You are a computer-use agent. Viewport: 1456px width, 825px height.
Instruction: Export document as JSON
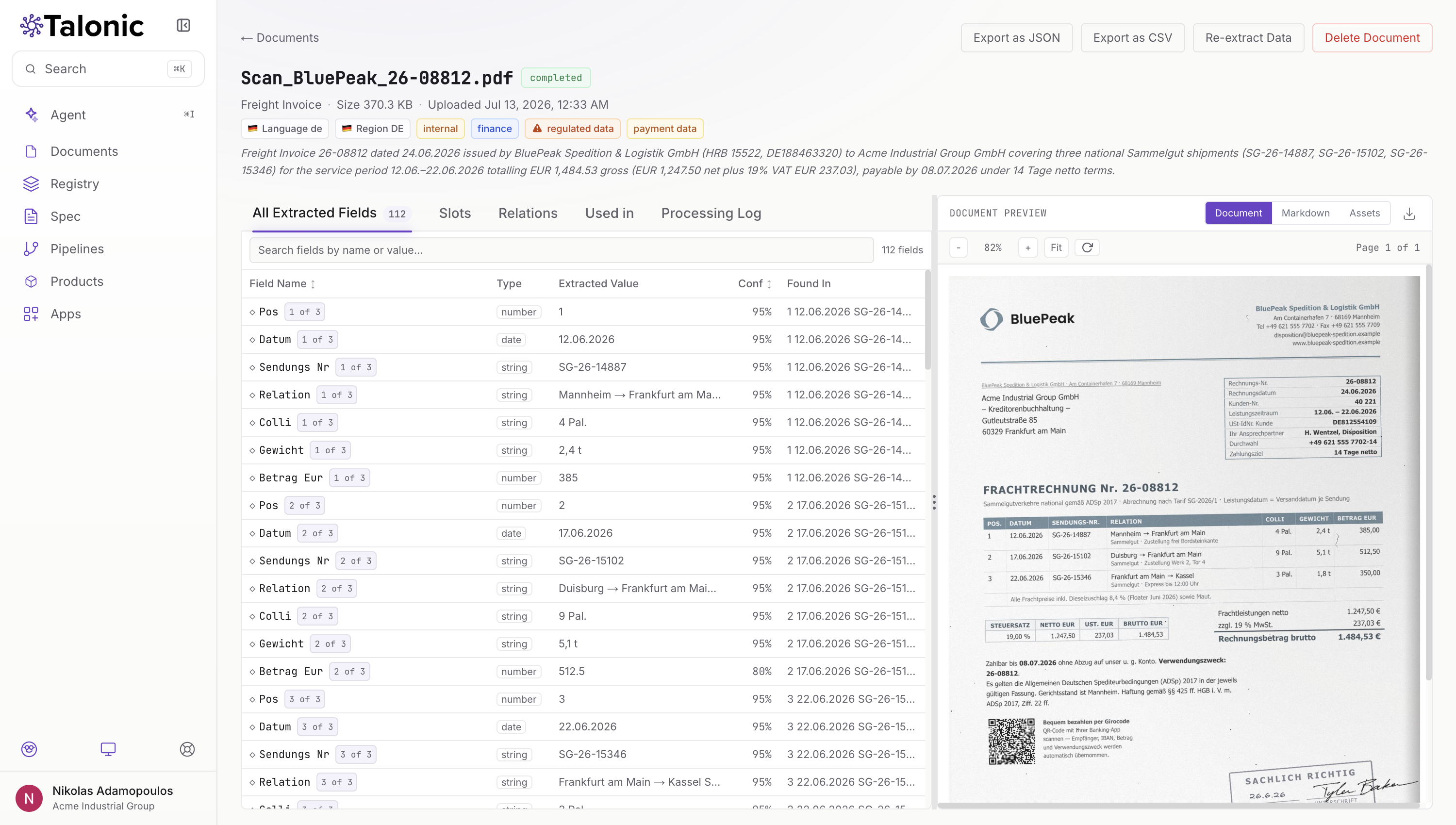tap(1016, 38)
